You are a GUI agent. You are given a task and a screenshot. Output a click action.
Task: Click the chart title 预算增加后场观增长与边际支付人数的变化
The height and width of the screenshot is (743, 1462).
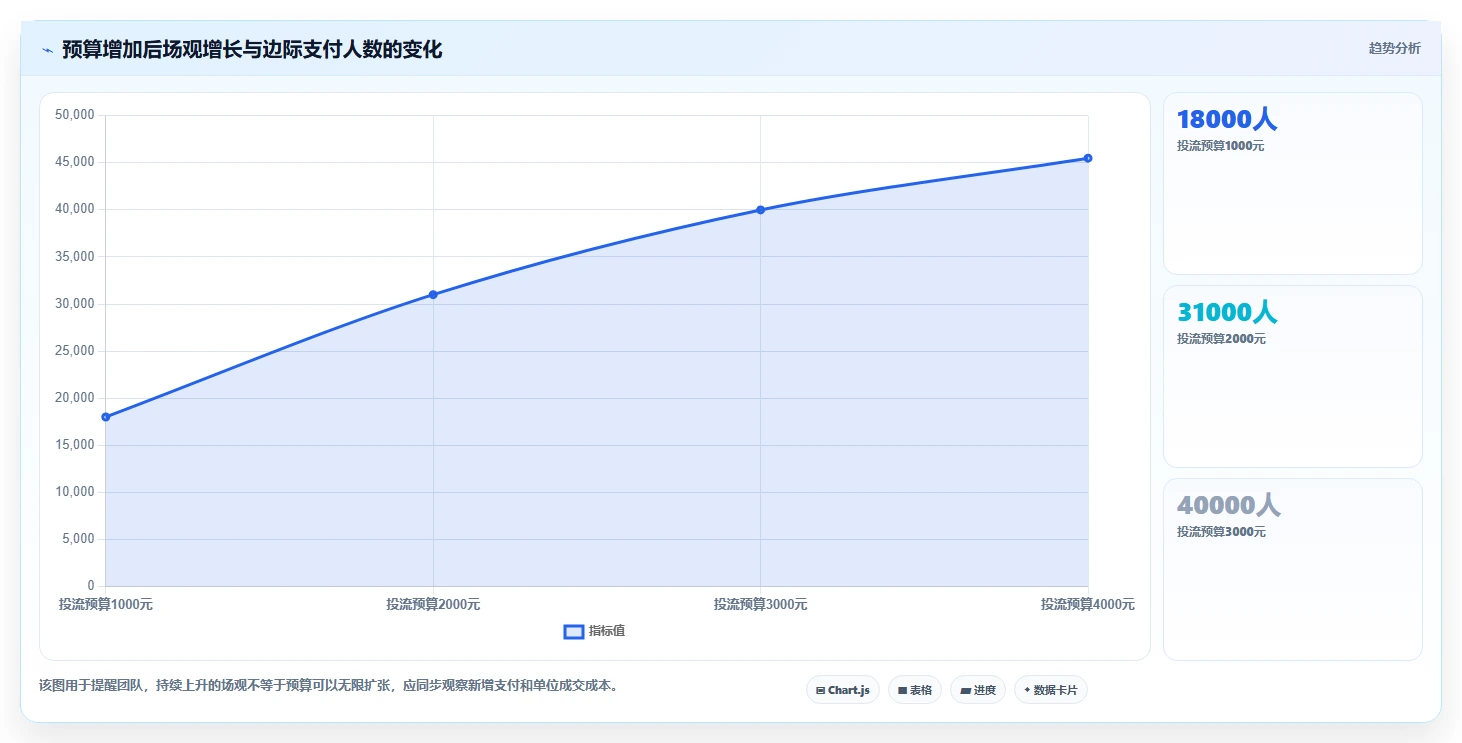pyautogui.click(x=252, y=49)
